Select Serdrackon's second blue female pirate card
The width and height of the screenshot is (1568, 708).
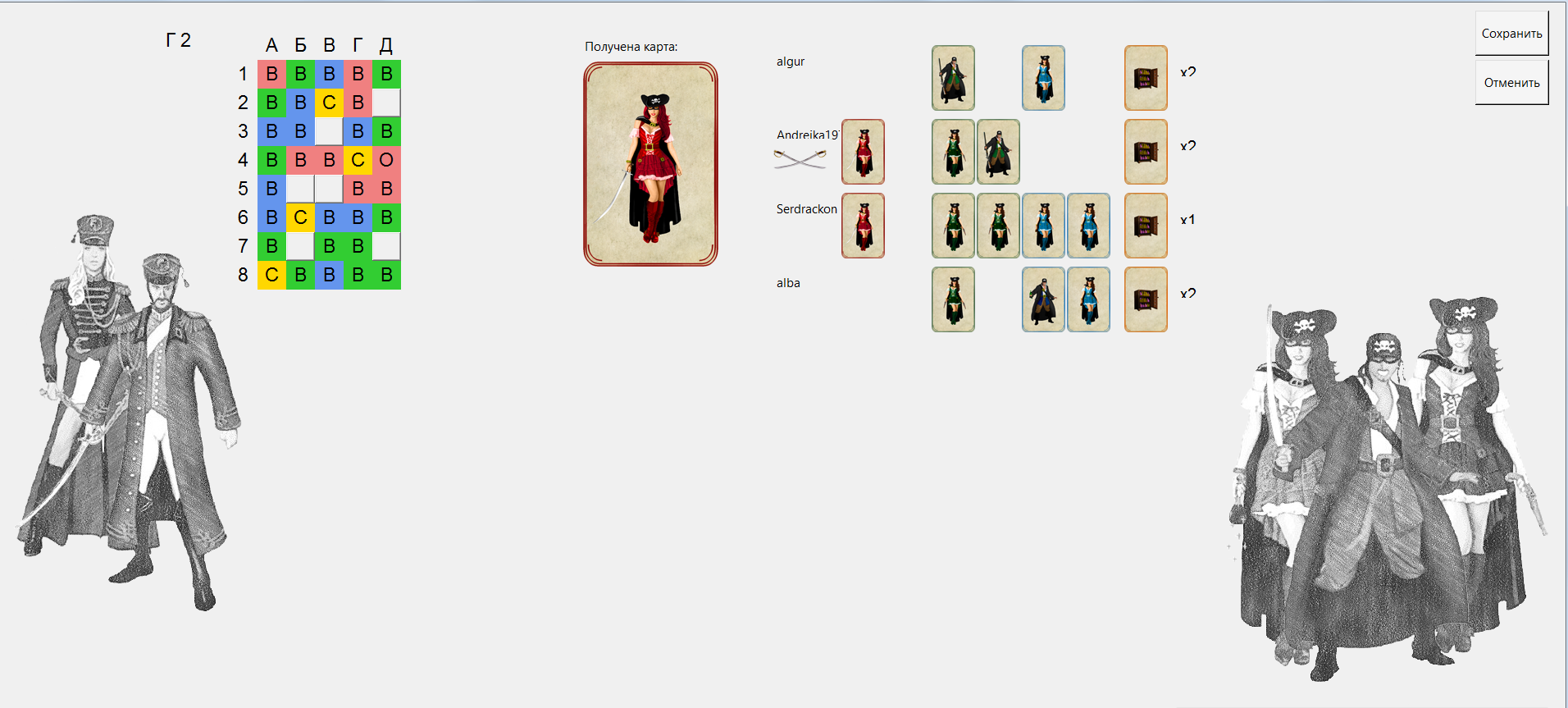pyautogui.click(x=1088, y=226)
